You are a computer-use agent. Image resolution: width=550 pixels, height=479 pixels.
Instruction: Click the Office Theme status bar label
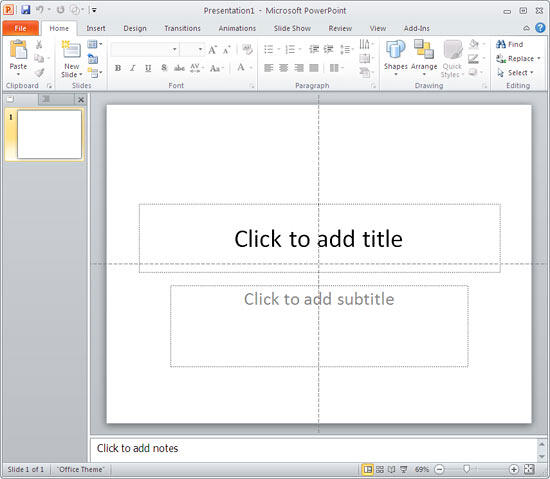click(x=81, y=469)
